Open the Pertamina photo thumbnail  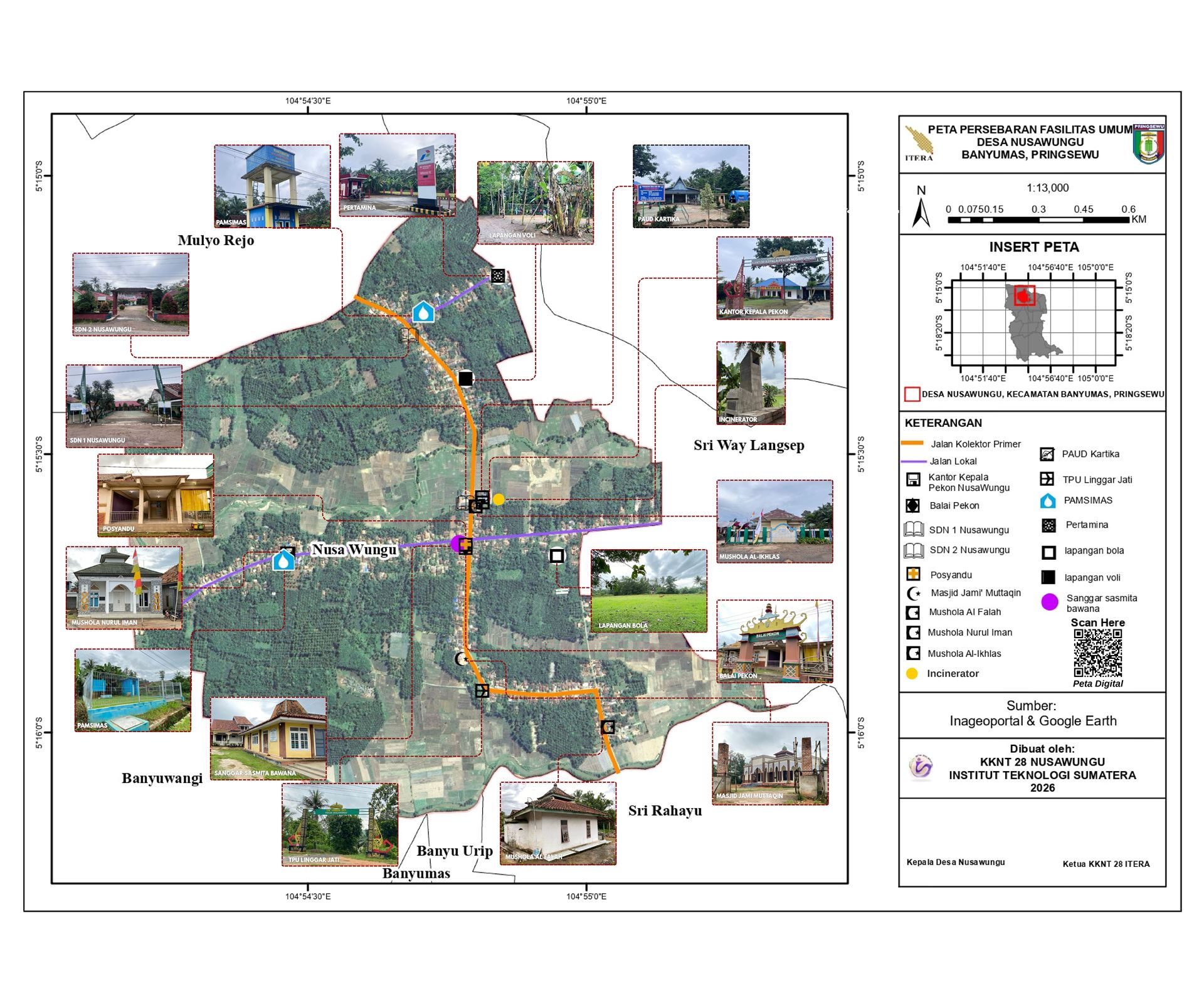tap(397, 175)
